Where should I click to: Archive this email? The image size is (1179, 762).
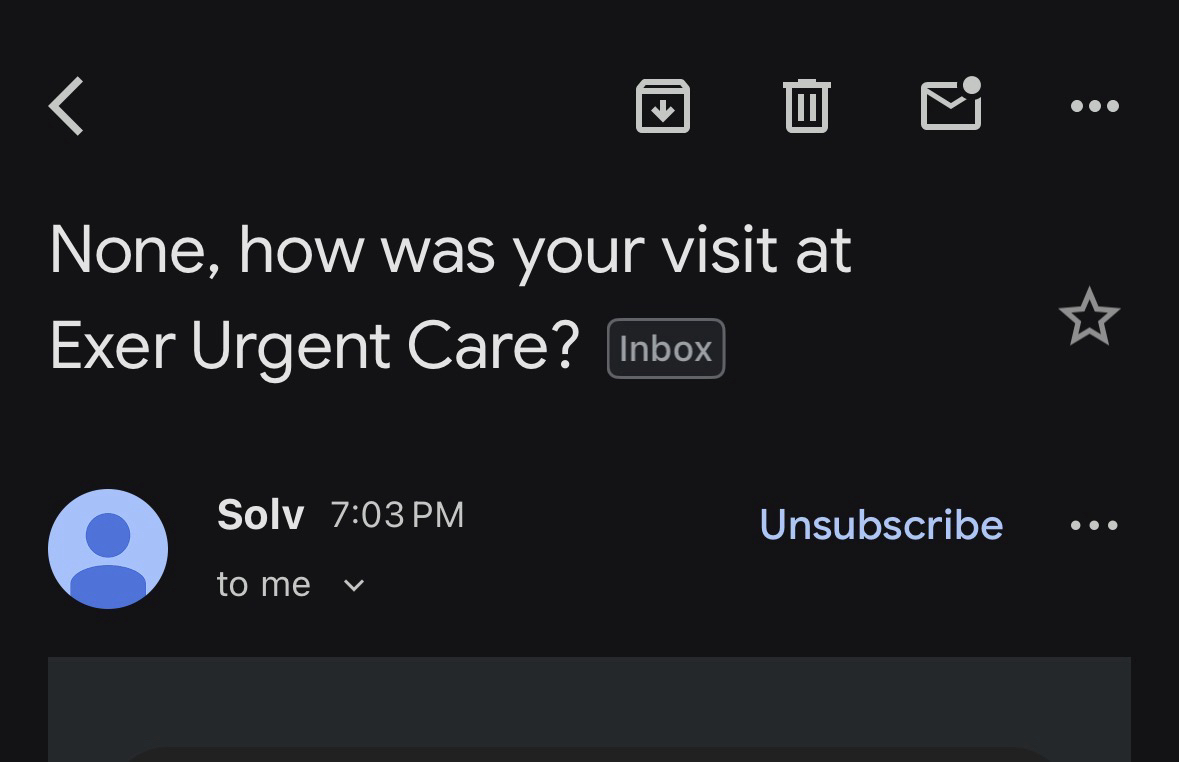[x=663, y=106]
